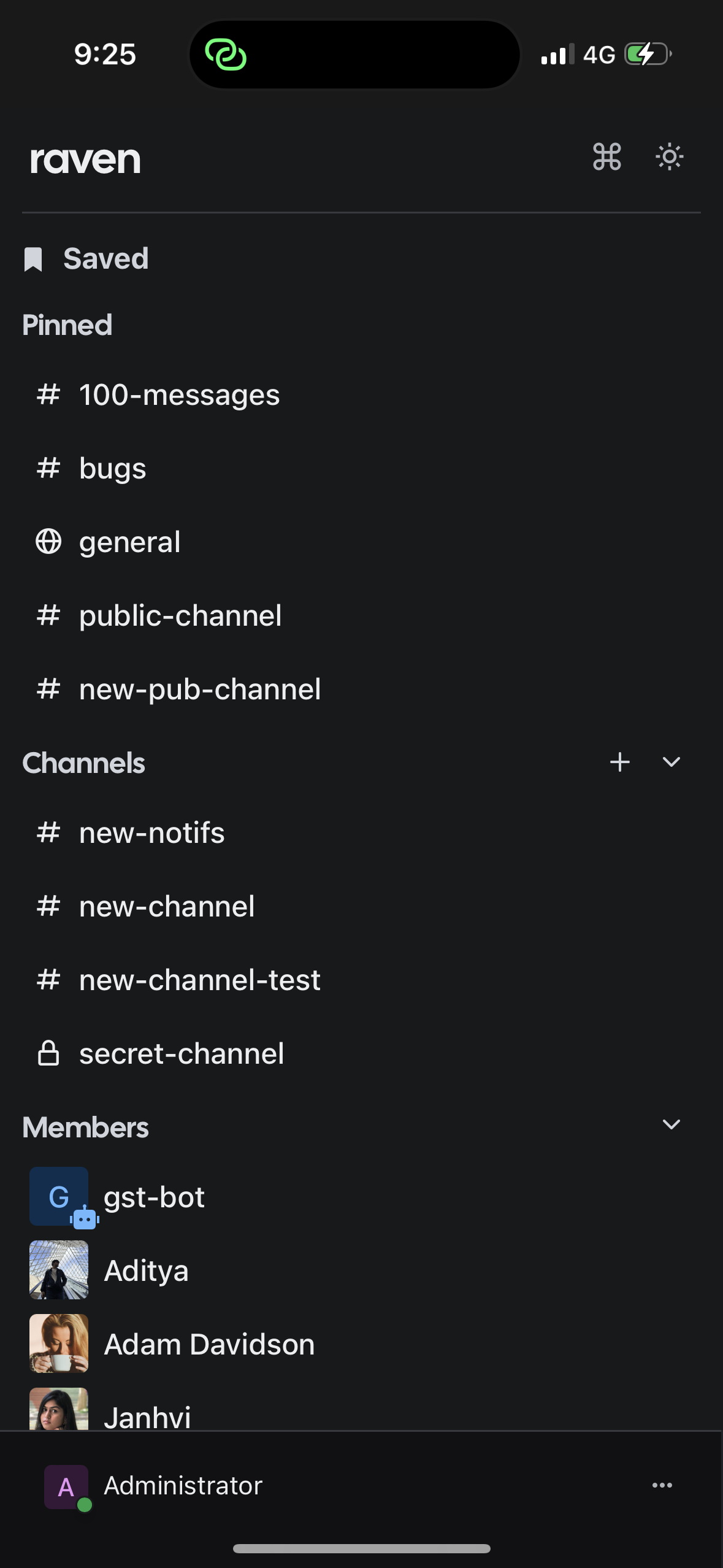Viewport: 723px width, 1568px height.
Task: Tap the plus icon to add channel
Action: click(619, 763)
